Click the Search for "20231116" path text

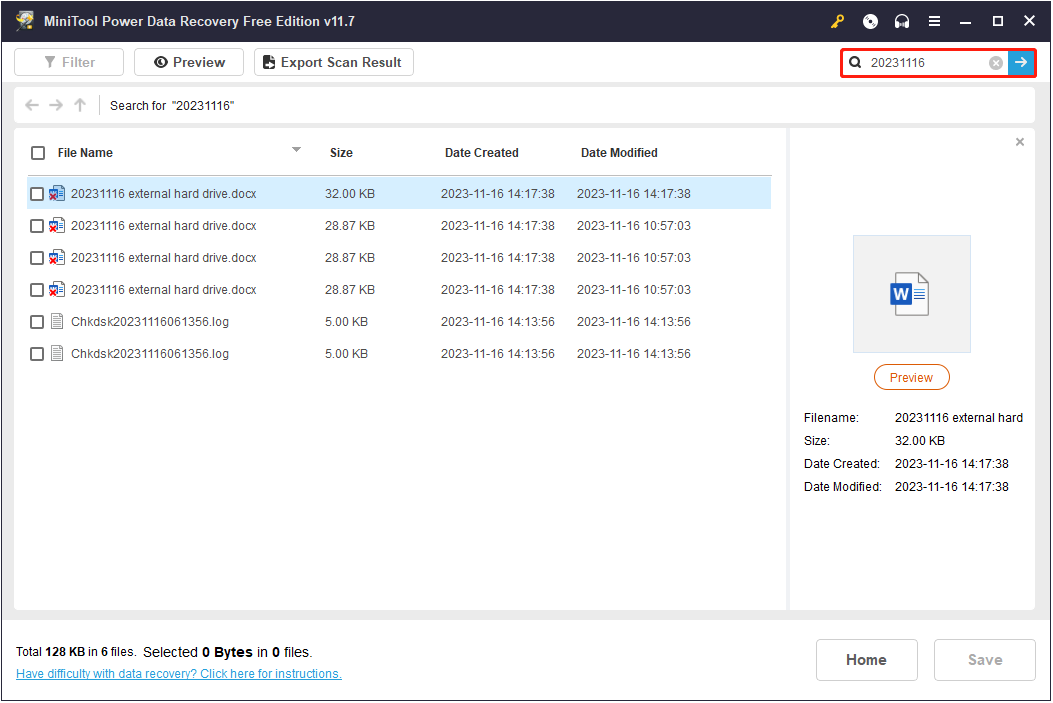tap(172, 105)
